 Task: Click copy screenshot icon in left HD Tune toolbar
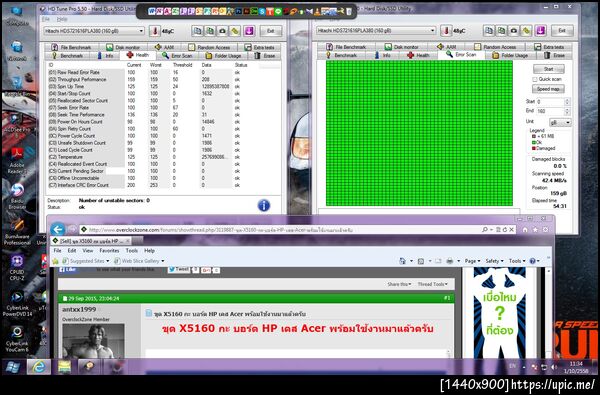coord(210,31)
